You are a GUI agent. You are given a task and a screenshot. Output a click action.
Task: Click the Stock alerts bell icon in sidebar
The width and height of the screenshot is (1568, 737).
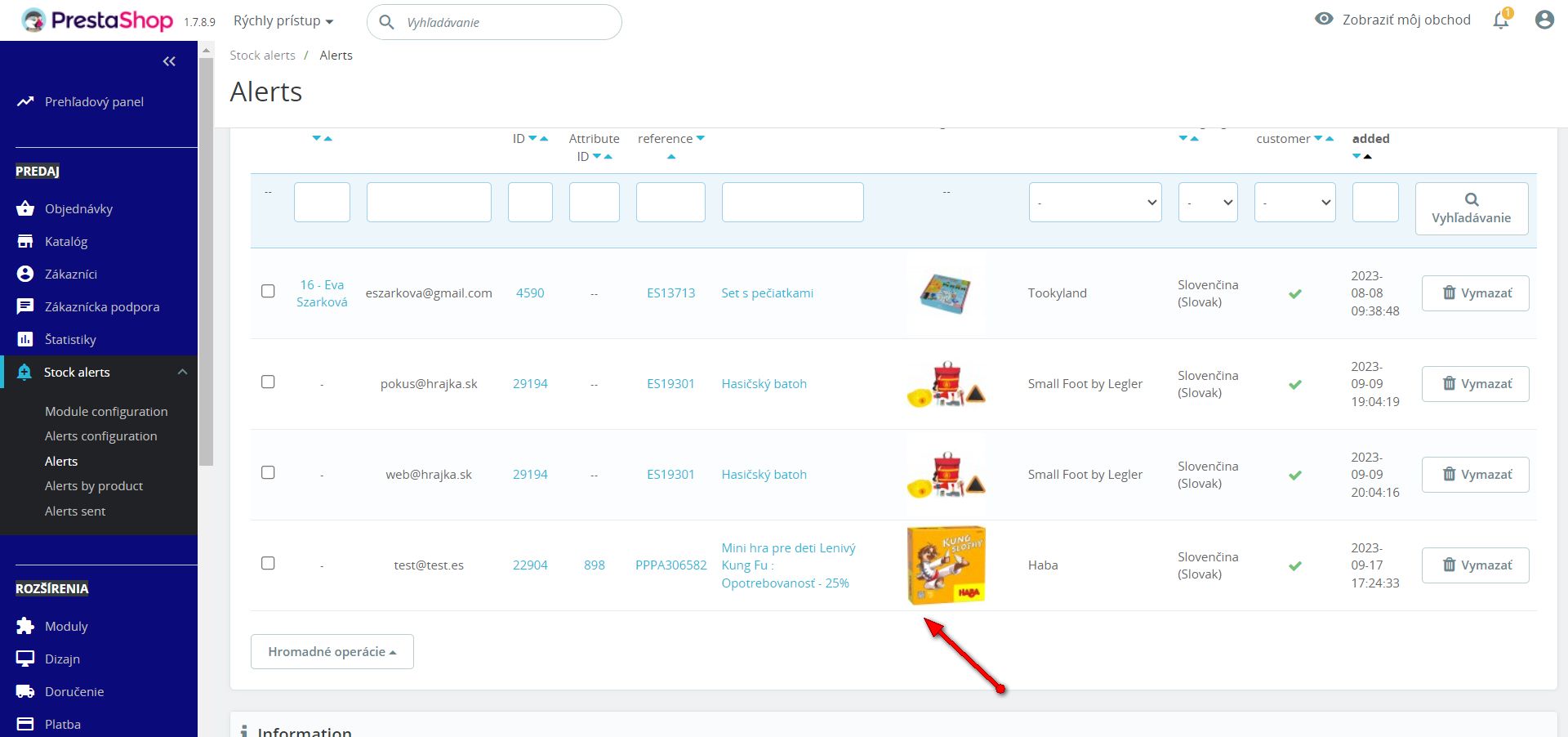click(24, 372)
